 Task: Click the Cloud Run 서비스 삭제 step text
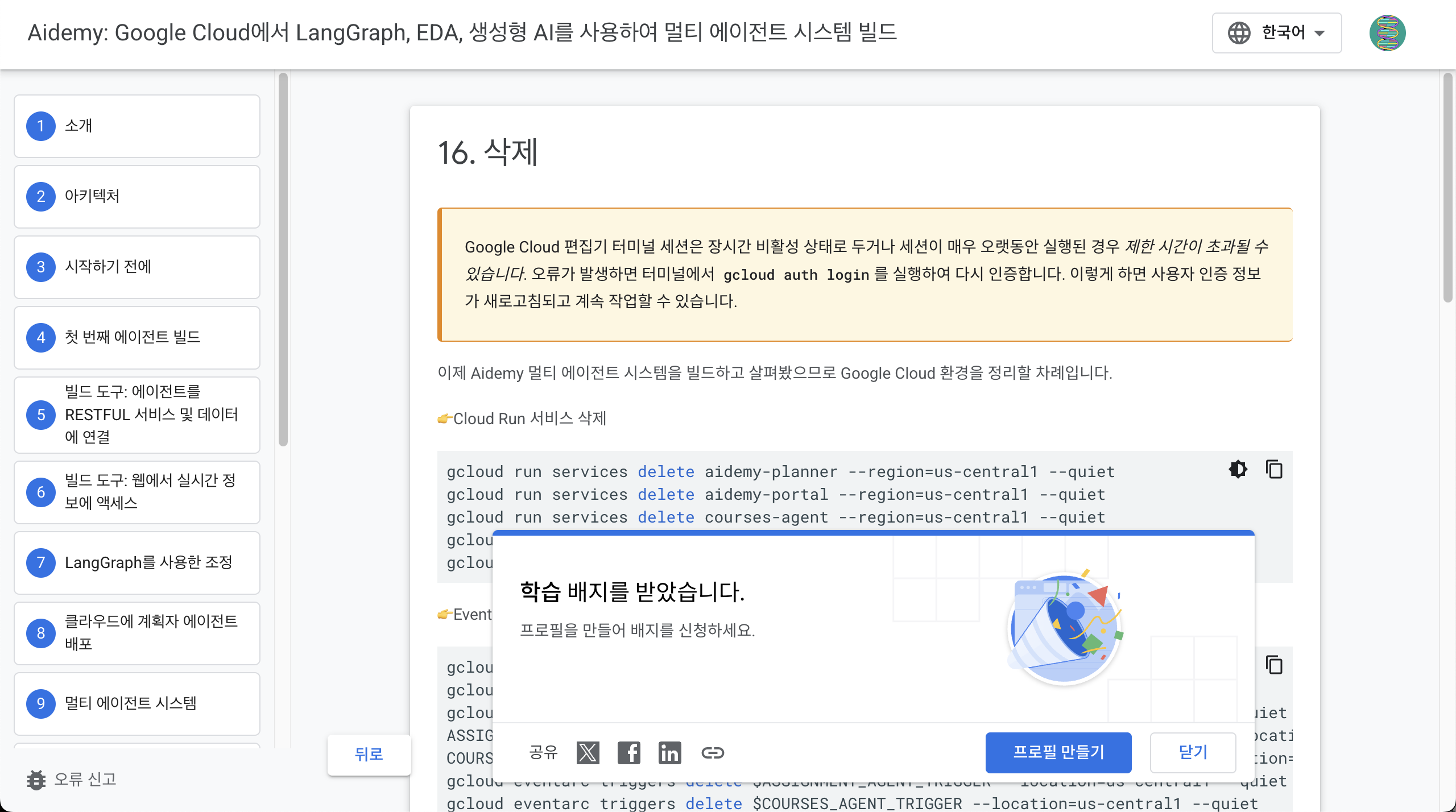(x=530, y=419)
